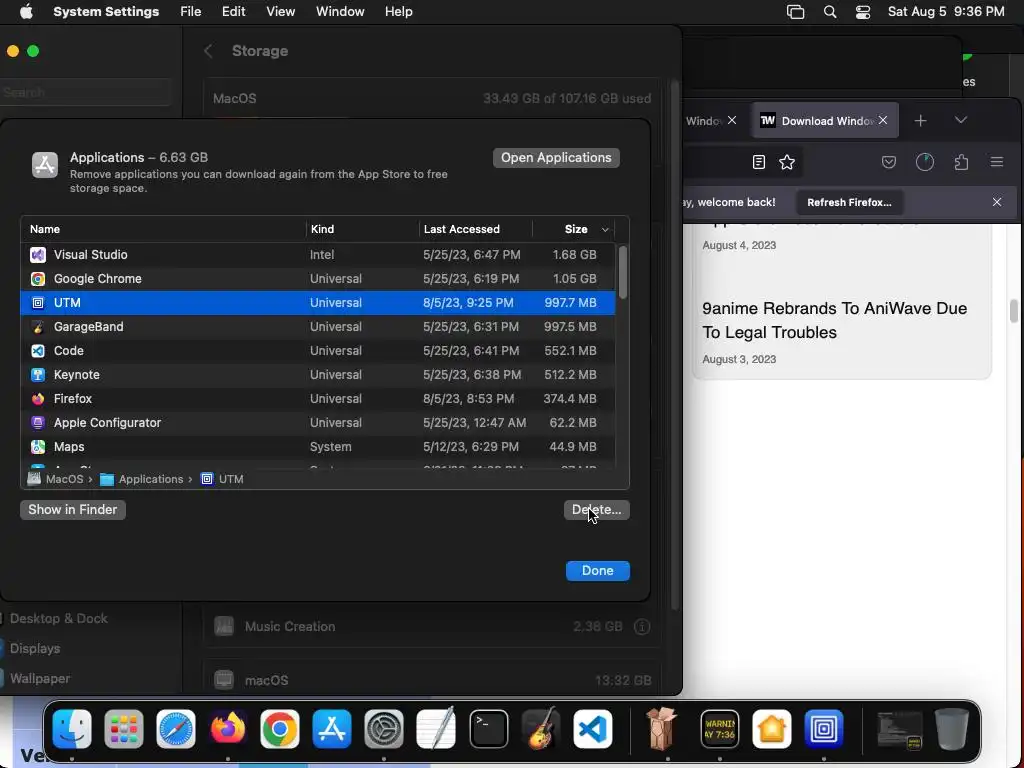1024x768 pixels.
Task: Click System Settings gear in Dock
Action: (383, 728)
